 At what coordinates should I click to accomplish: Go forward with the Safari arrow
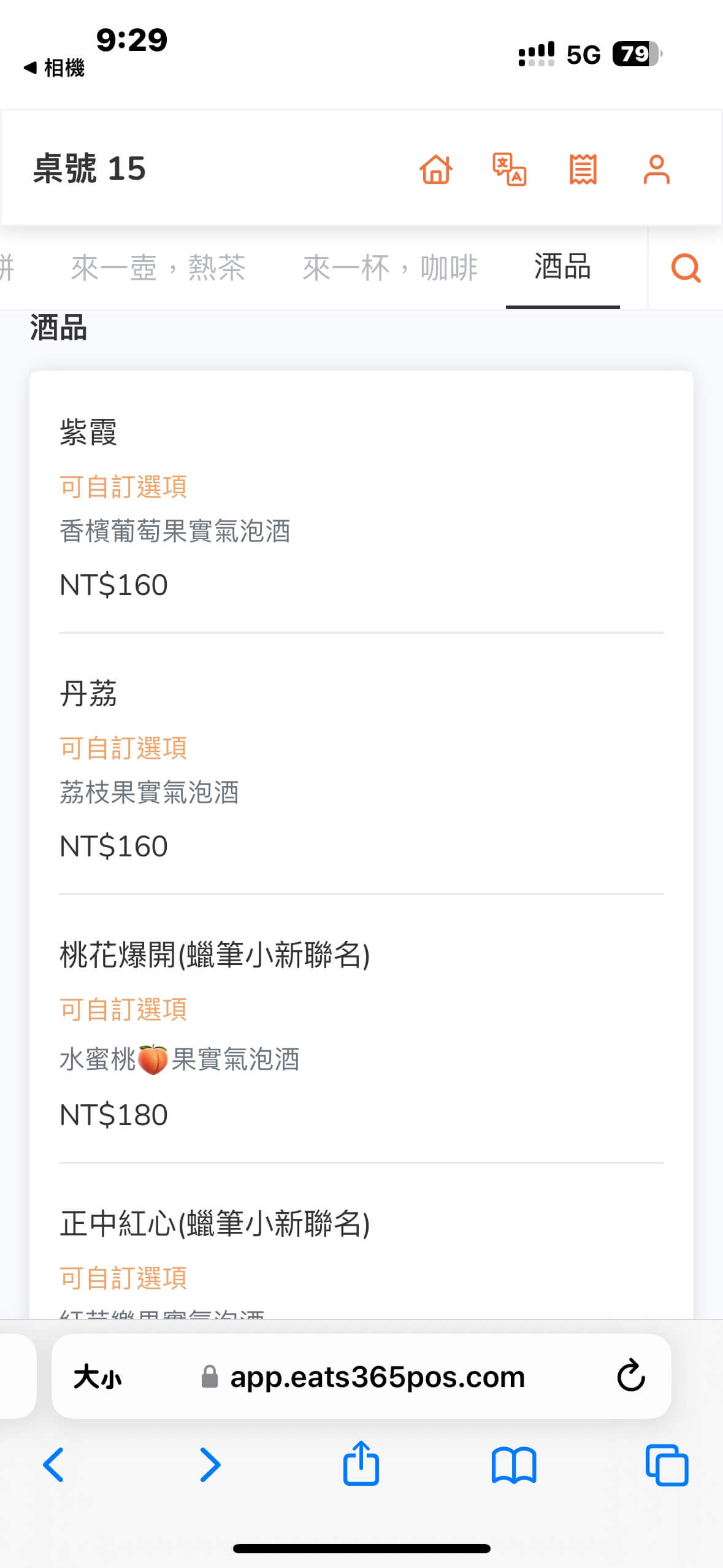click(x=210, y=1465)
